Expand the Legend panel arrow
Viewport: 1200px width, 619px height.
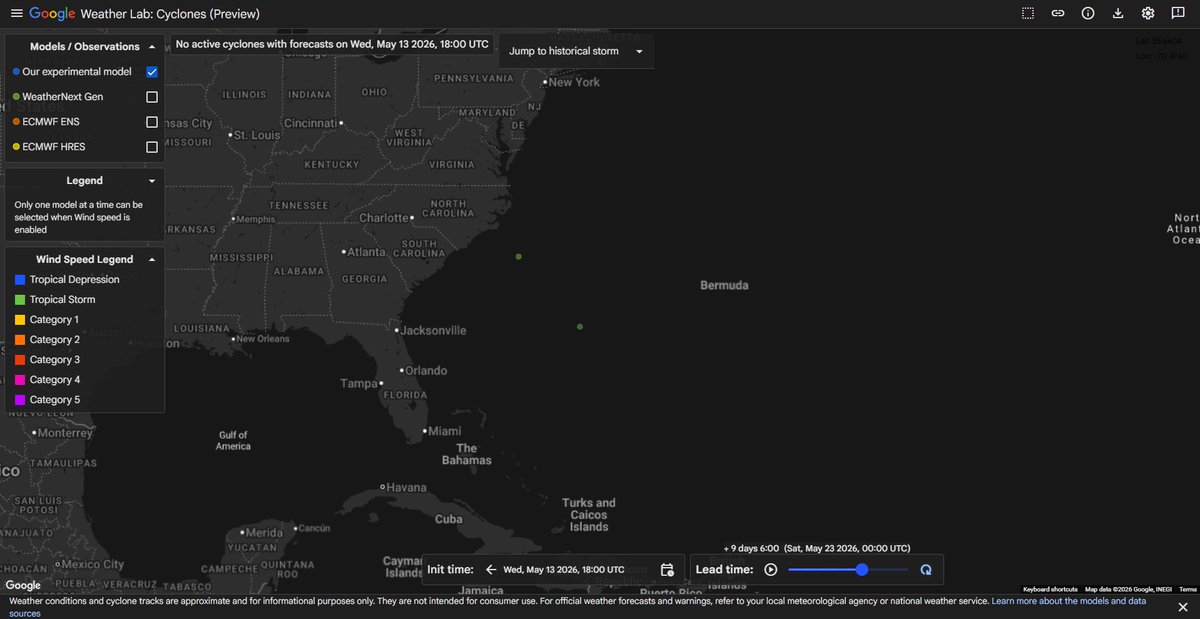[x=152, y=181]
